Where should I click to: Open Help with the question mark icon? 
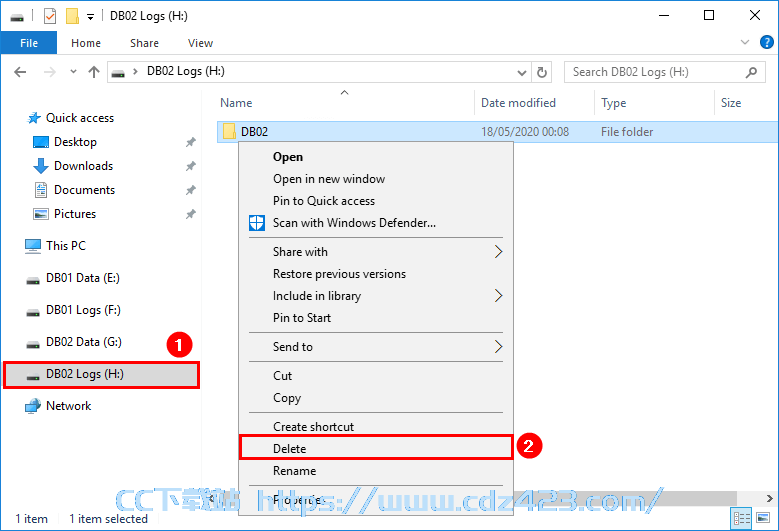tap(767, 42)
